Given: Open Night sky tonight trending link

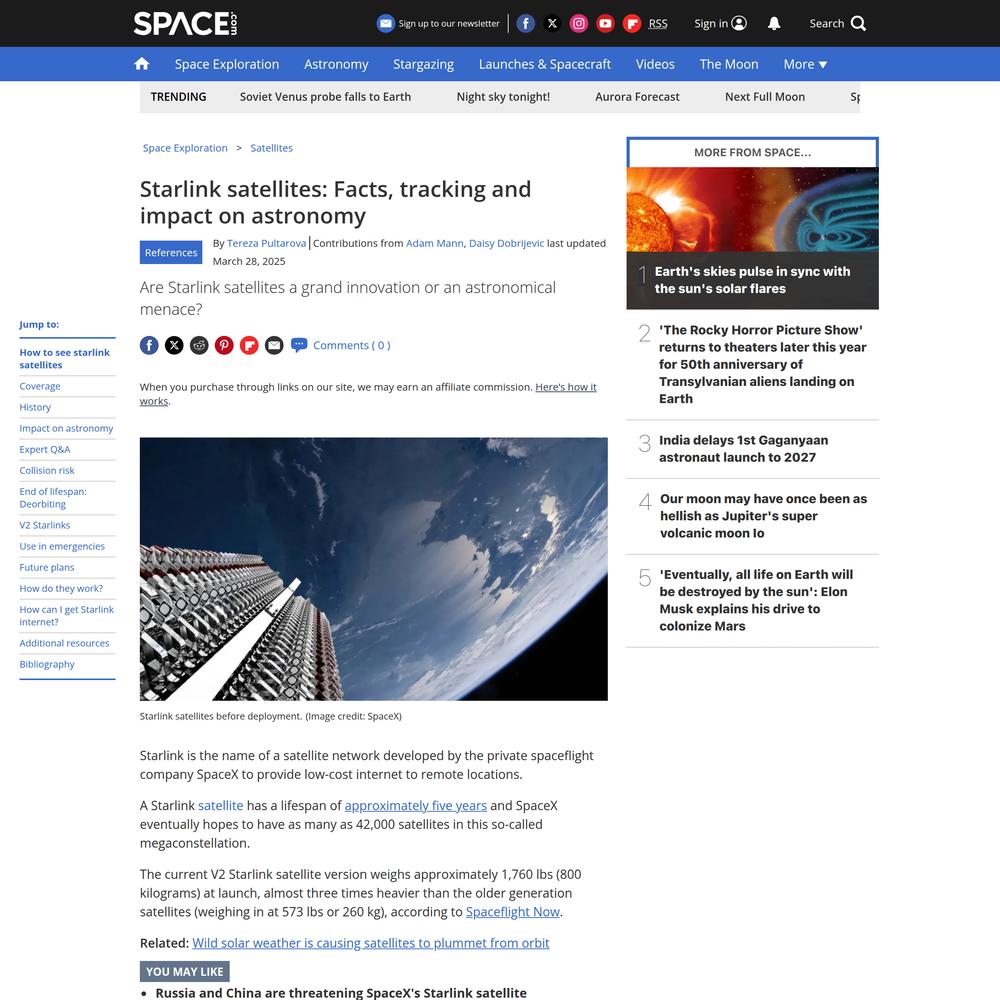Looking at the screenshot, I should click(503, 97).
